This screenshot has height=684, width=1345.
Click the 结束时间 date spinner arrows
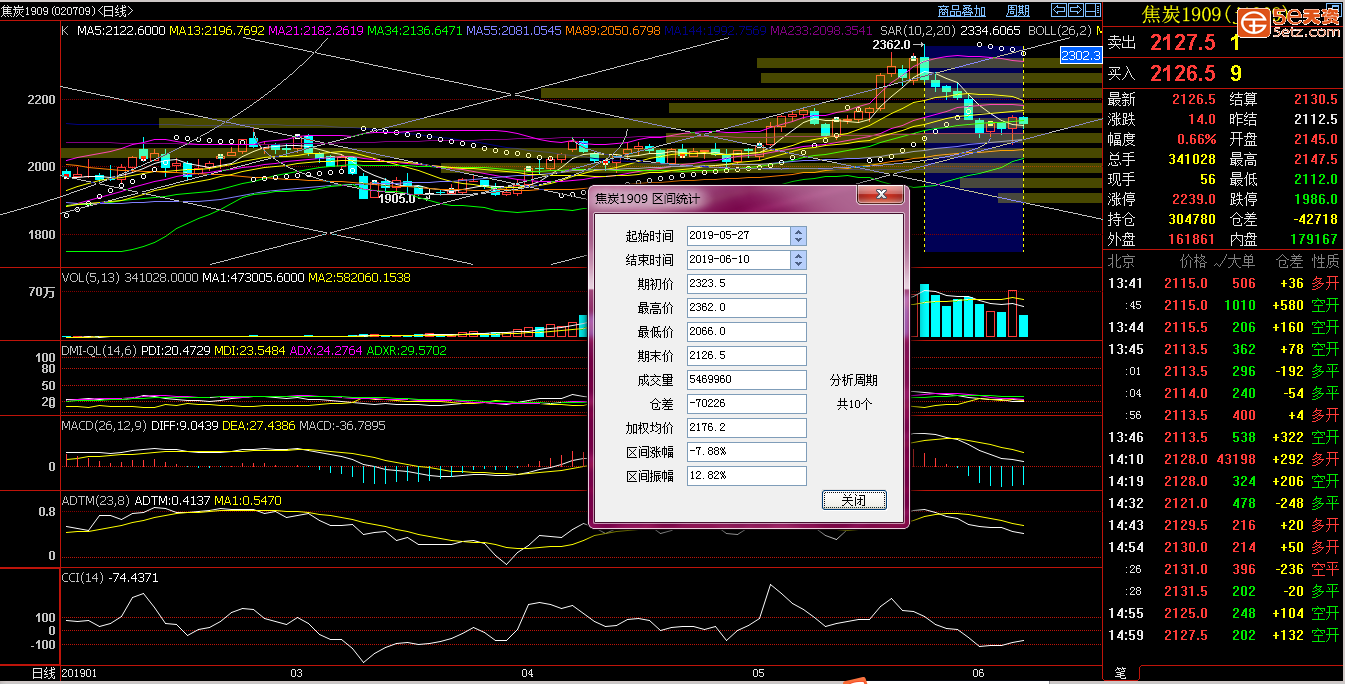pyautogui.click(x=798, y=260)
